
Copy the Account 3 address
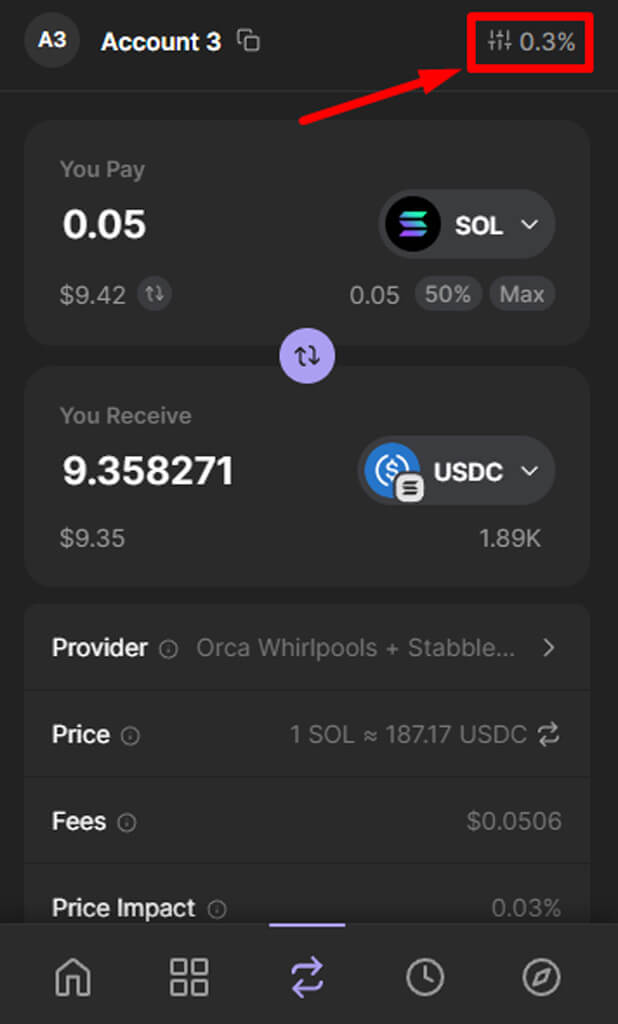tap(248, 42)
